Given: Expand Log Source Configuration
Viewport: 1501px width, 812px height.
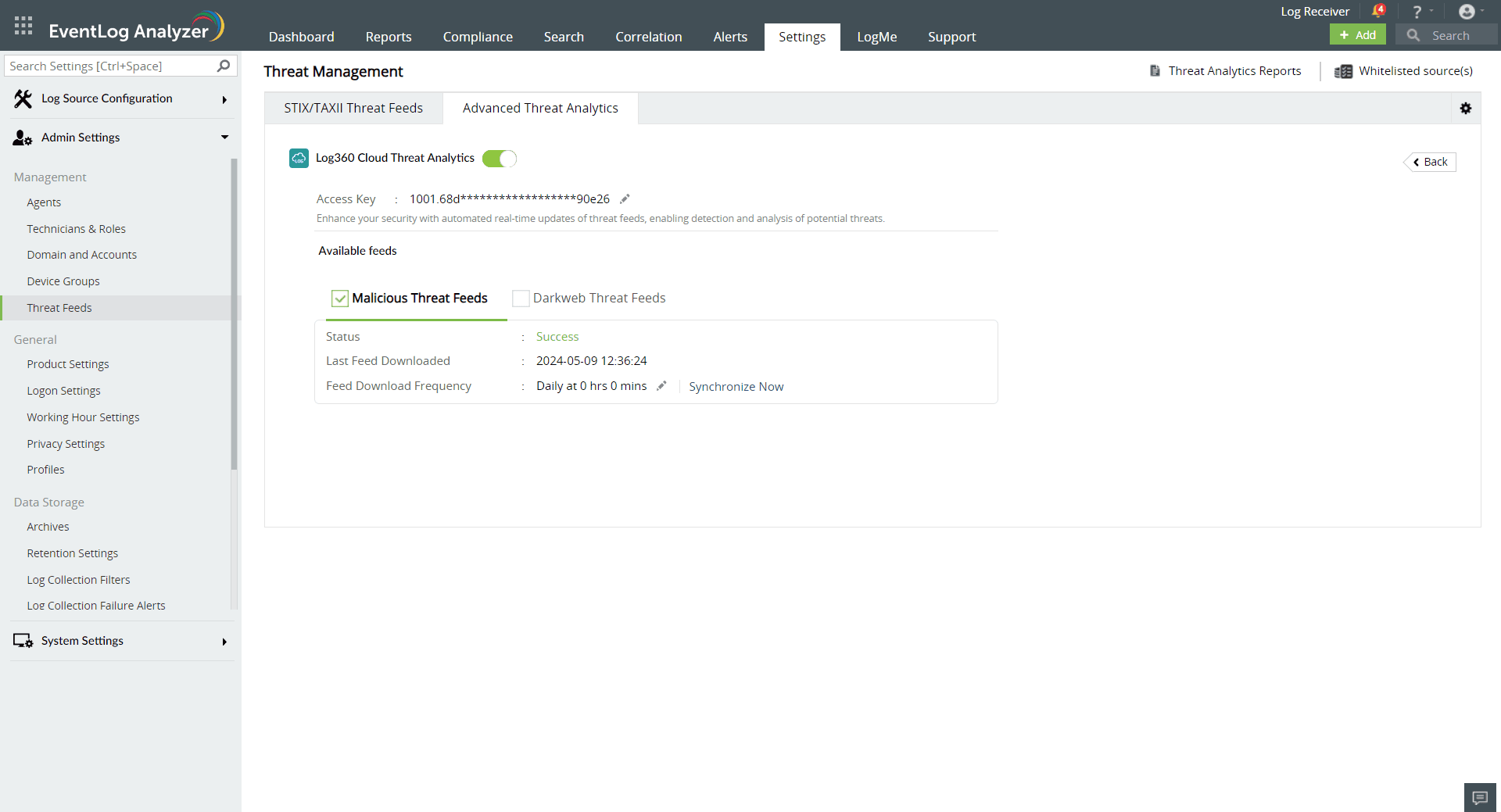Looking at the screenshot, I should point(224,100).
